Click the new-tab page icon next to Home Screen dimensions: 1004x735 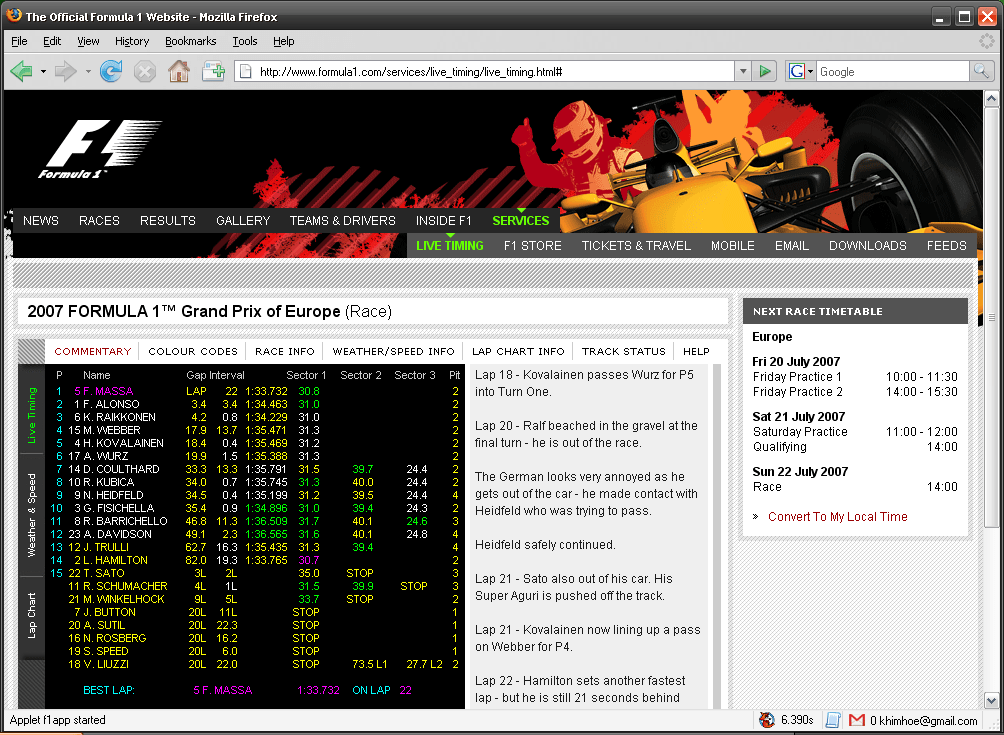tap(213, 71)
